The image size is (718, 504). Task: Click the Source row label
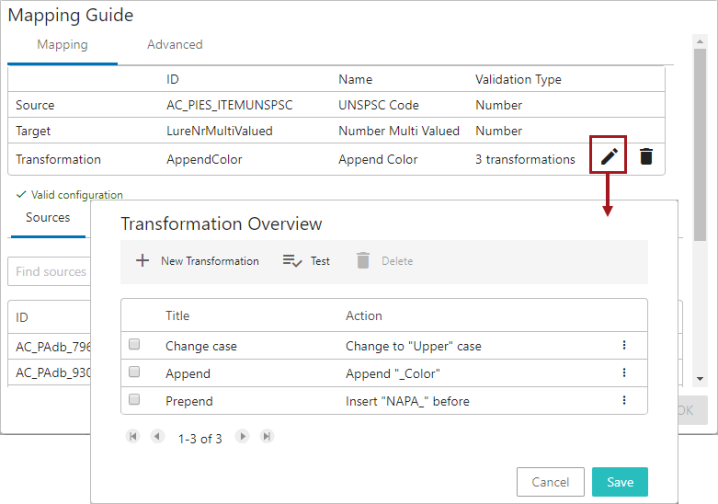pyautogui.click(x=35, y=105)
